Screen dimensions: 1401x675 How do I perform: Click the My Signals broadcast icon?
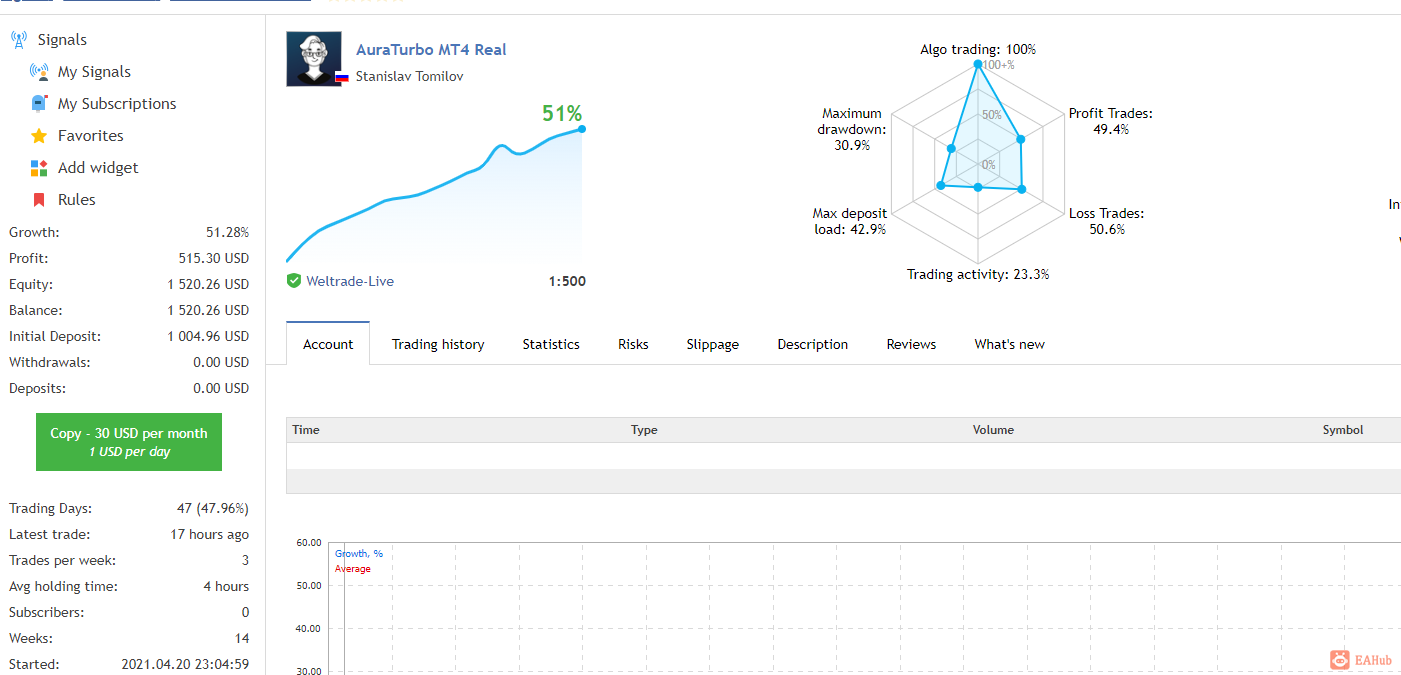pyautogui.click(x=39, y=72)
